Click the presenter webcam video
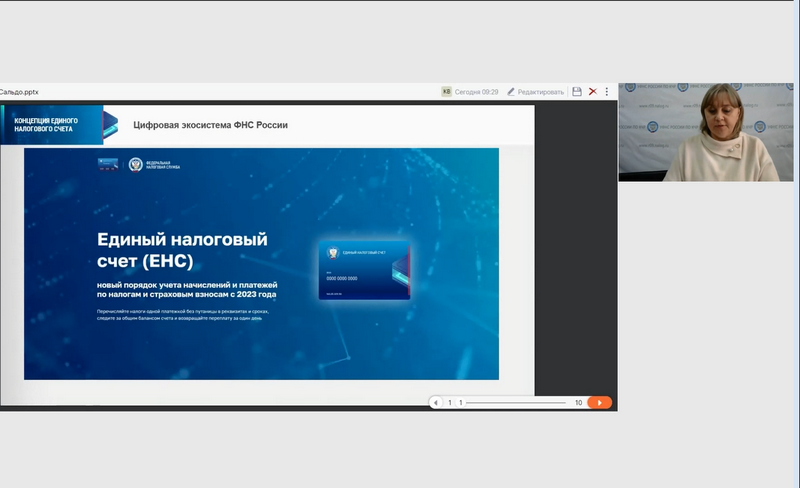800x488 pixels. [706, 132]
